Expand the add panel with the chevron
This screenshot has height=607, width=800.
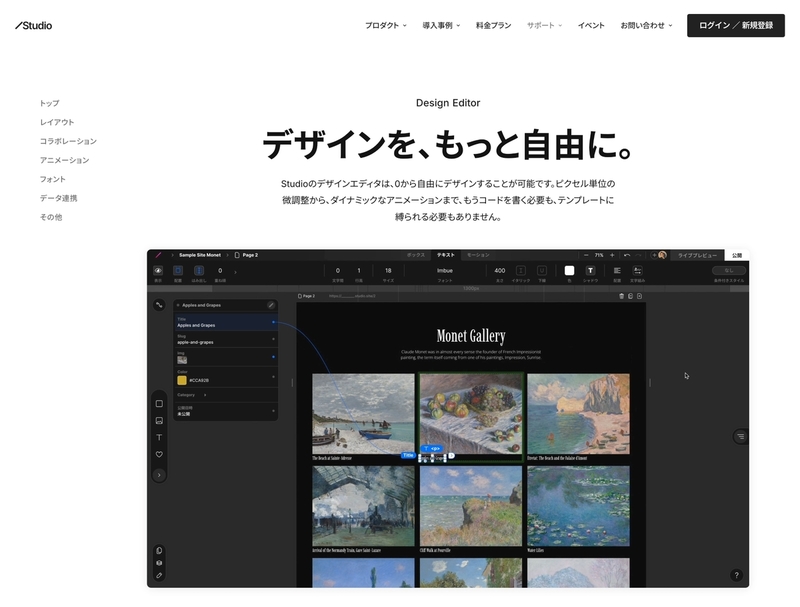tap(159, 475)
